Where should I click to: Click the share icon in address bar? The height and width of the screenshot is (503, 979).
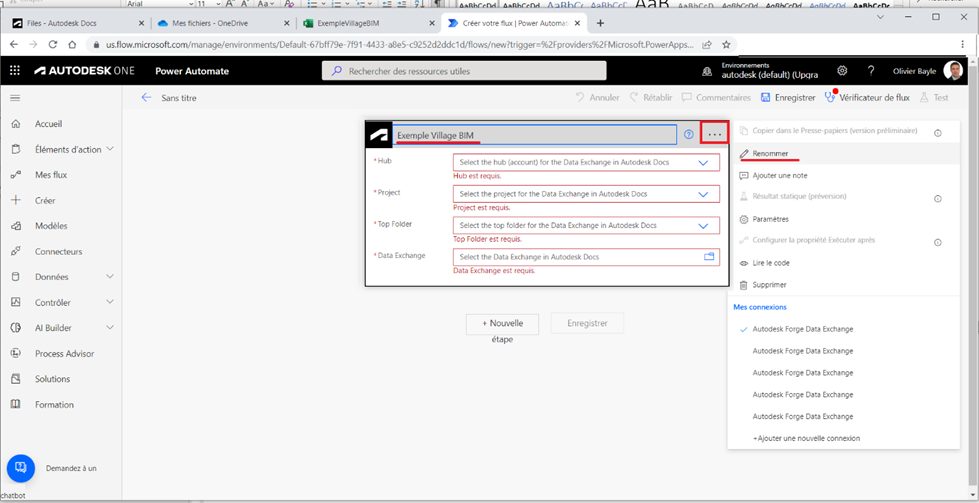707,45
